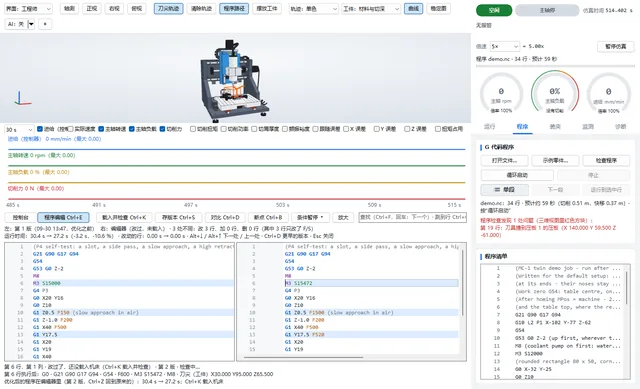Image resolution: width=640 pixels, height=389 pixels.
Task: Open the 轨迹: 单色 dropdown
Action: point(313,9)
